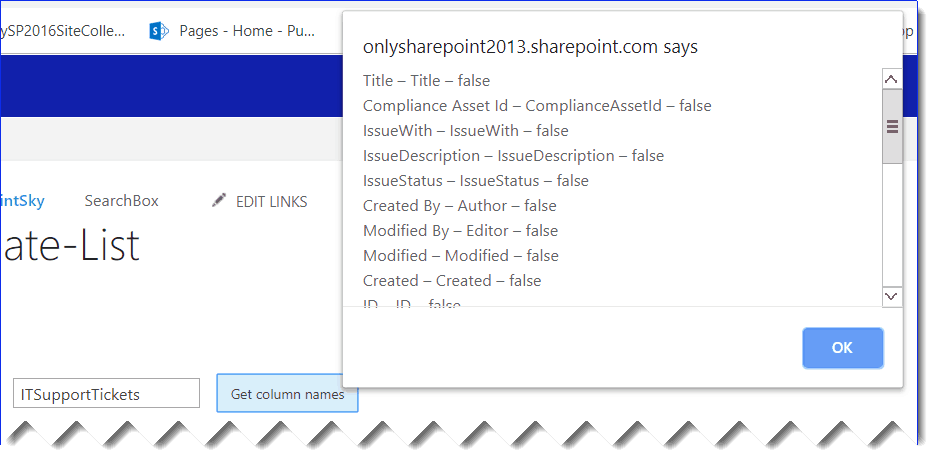Open the SearchBox navigation link
Viewport: 933px width, 461px height.
coord(121,201)
